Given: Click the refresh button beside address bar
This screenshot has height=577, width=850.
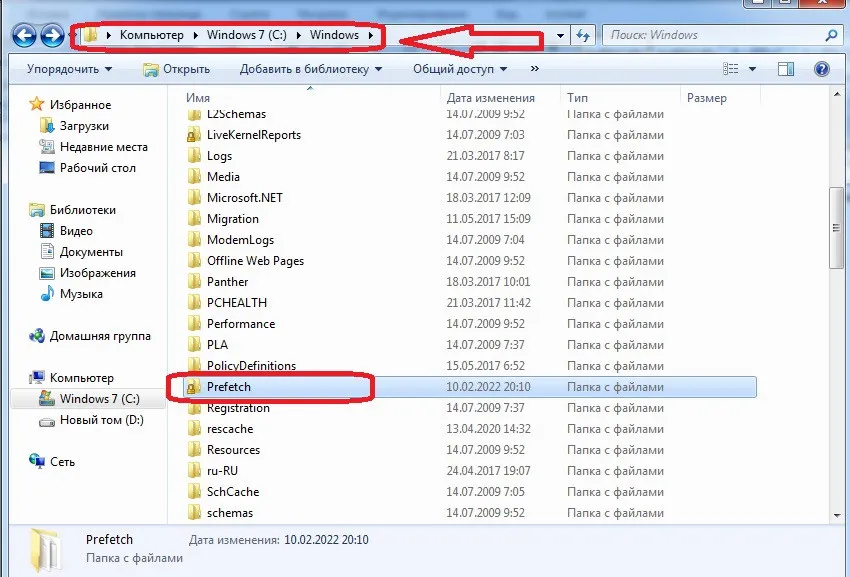Looking at the screenshot, I should 585,36.
